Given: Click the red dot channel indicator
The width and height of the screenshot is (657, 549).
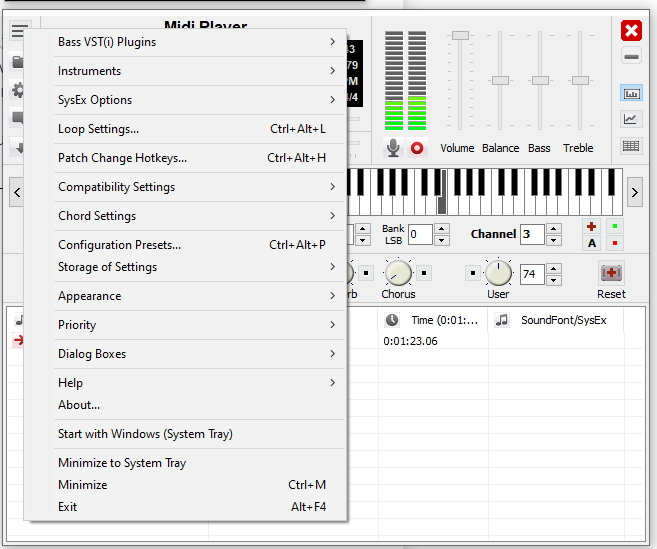Looking at the screenshot, I should [x=615, y=243].
